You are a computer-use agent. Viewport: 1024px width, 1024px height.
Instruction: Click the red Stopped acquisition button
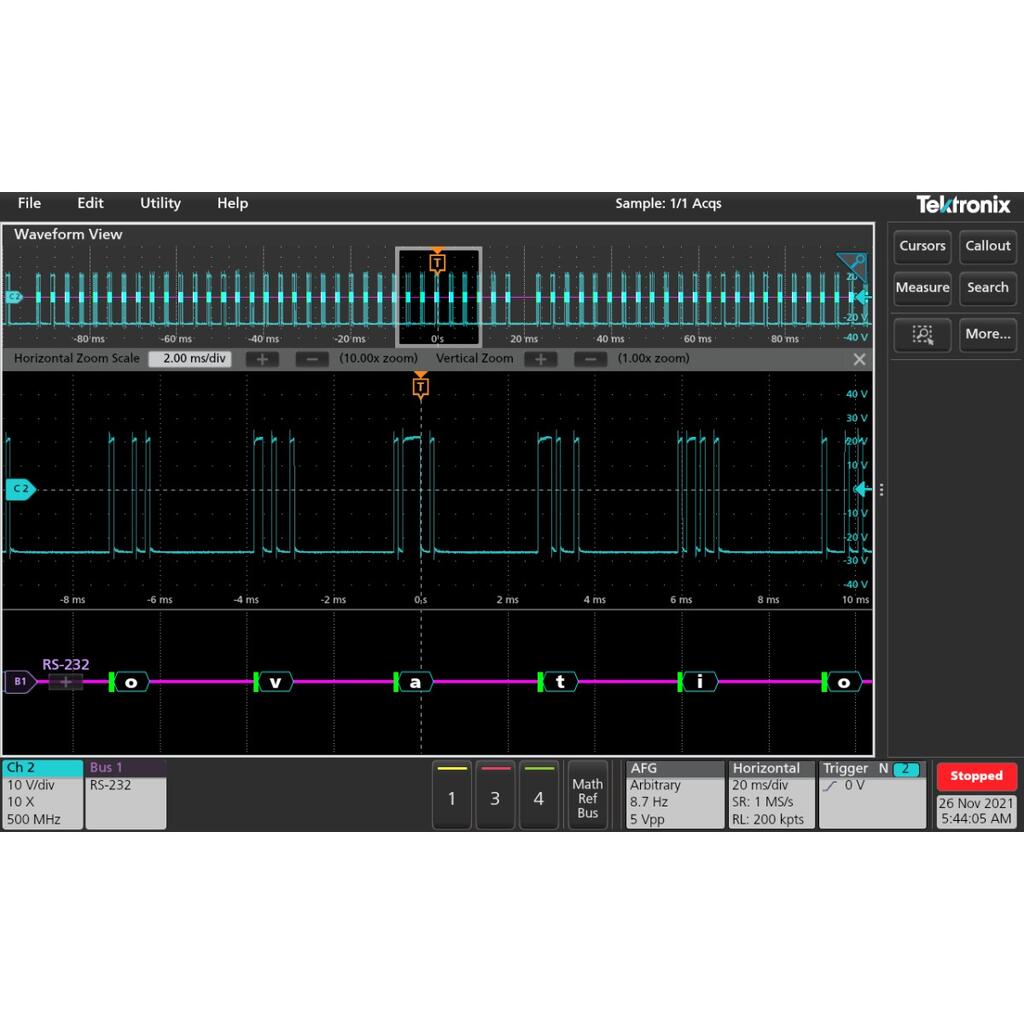[x=976, y=775]
